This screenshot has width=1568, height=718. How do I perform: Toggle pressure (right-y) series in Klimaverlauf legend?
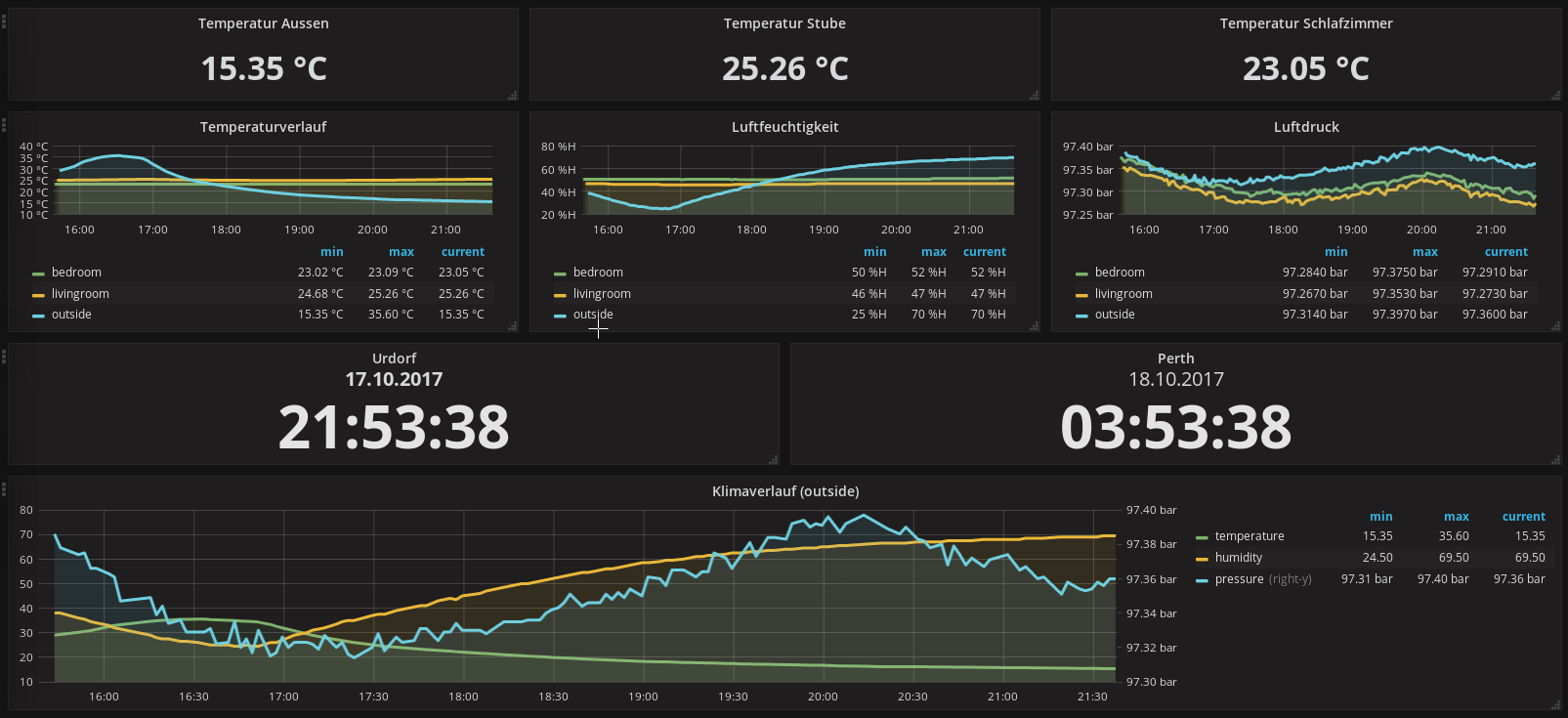click(1263, 579)
